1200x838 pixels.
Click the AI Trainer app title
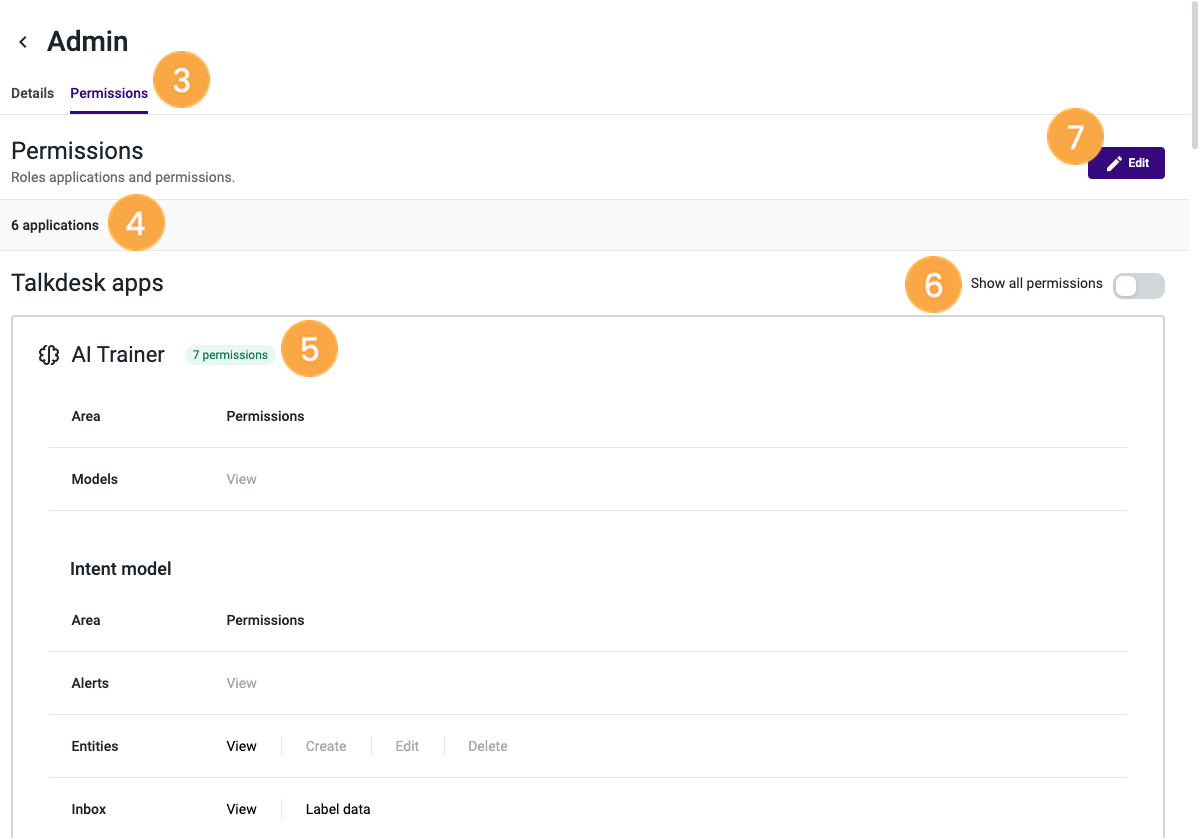[118, 355]
